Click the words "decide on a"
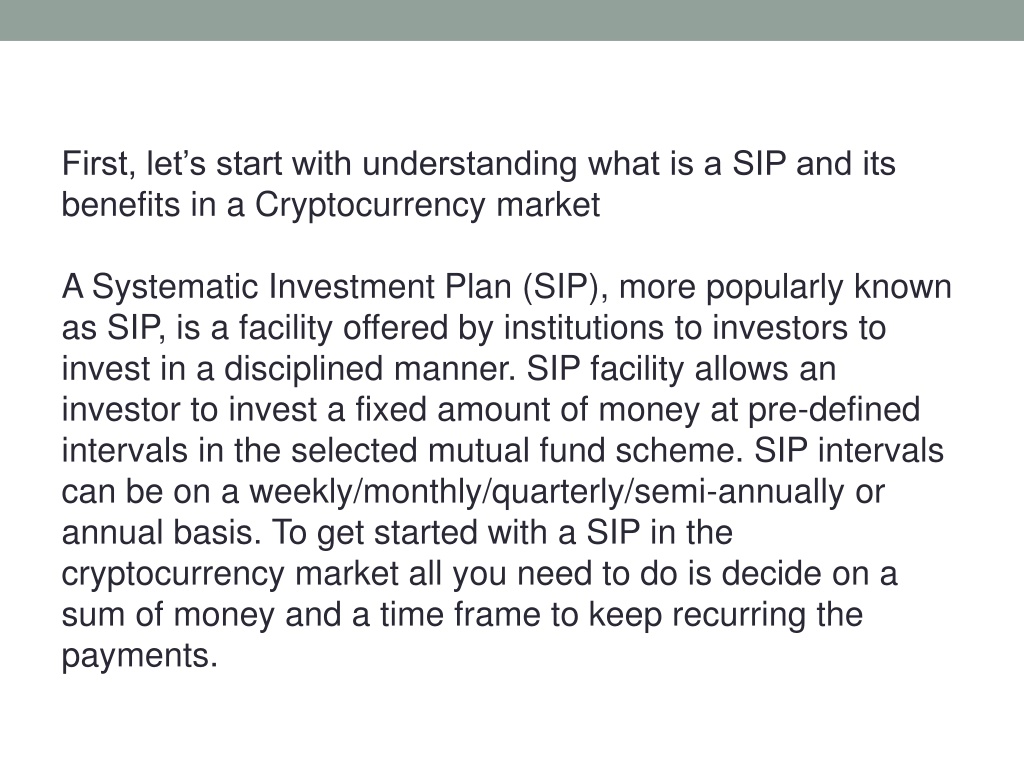This screenshot has width=1024, height=768. tap(809, 574)
